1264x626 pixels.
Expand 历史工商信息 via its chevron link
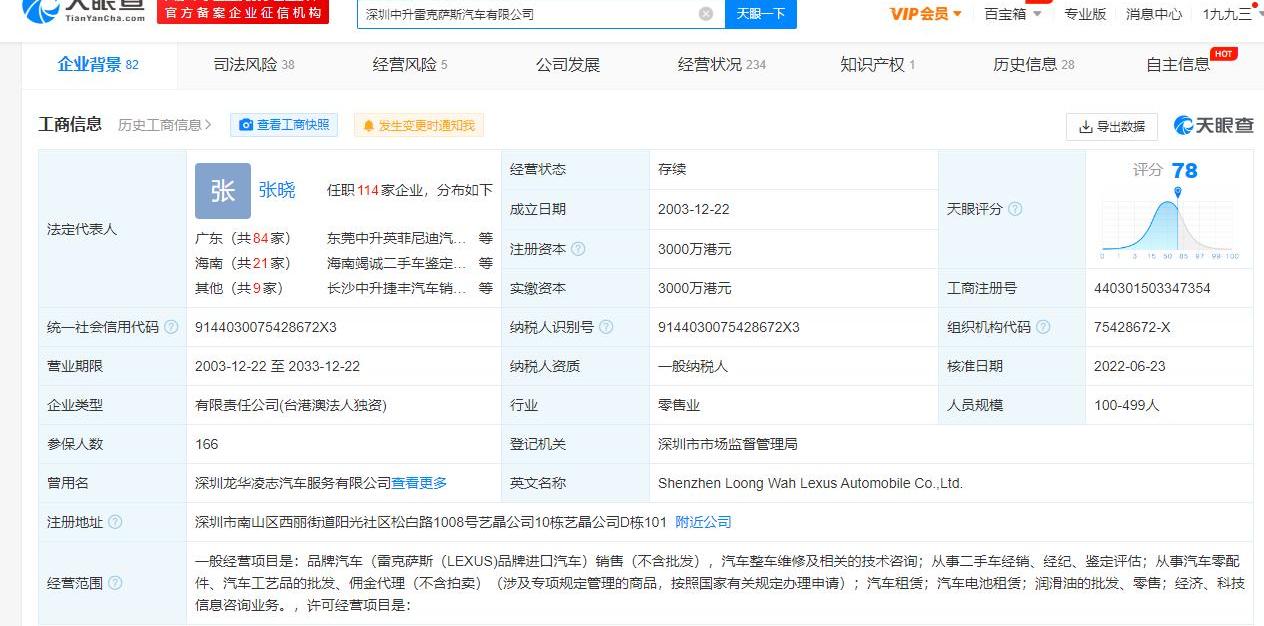[x=165, y=125]
